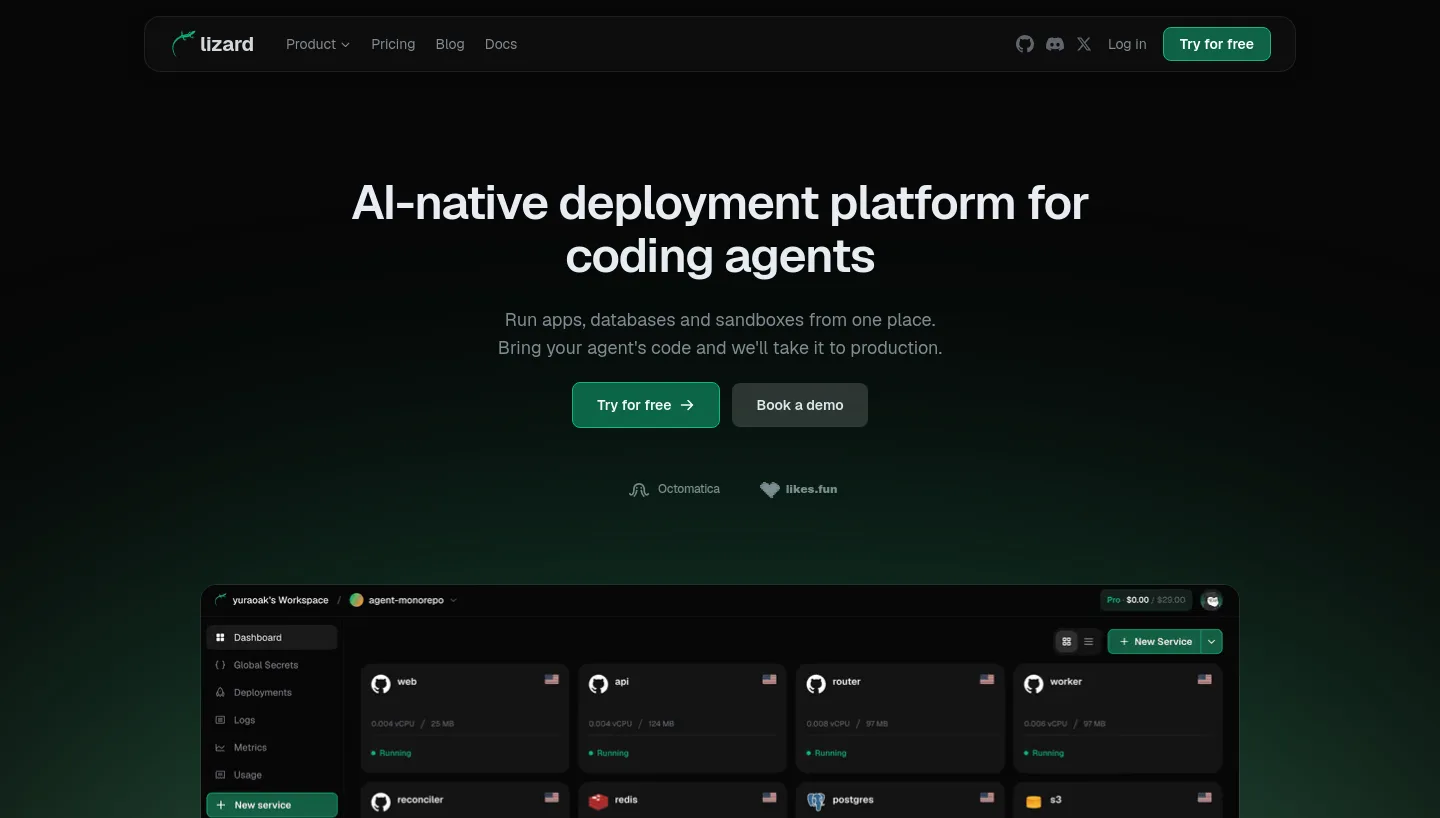Click the reconciler service name
The height and width of the screenshot is (818, 1440).
[x=420, y=800]
